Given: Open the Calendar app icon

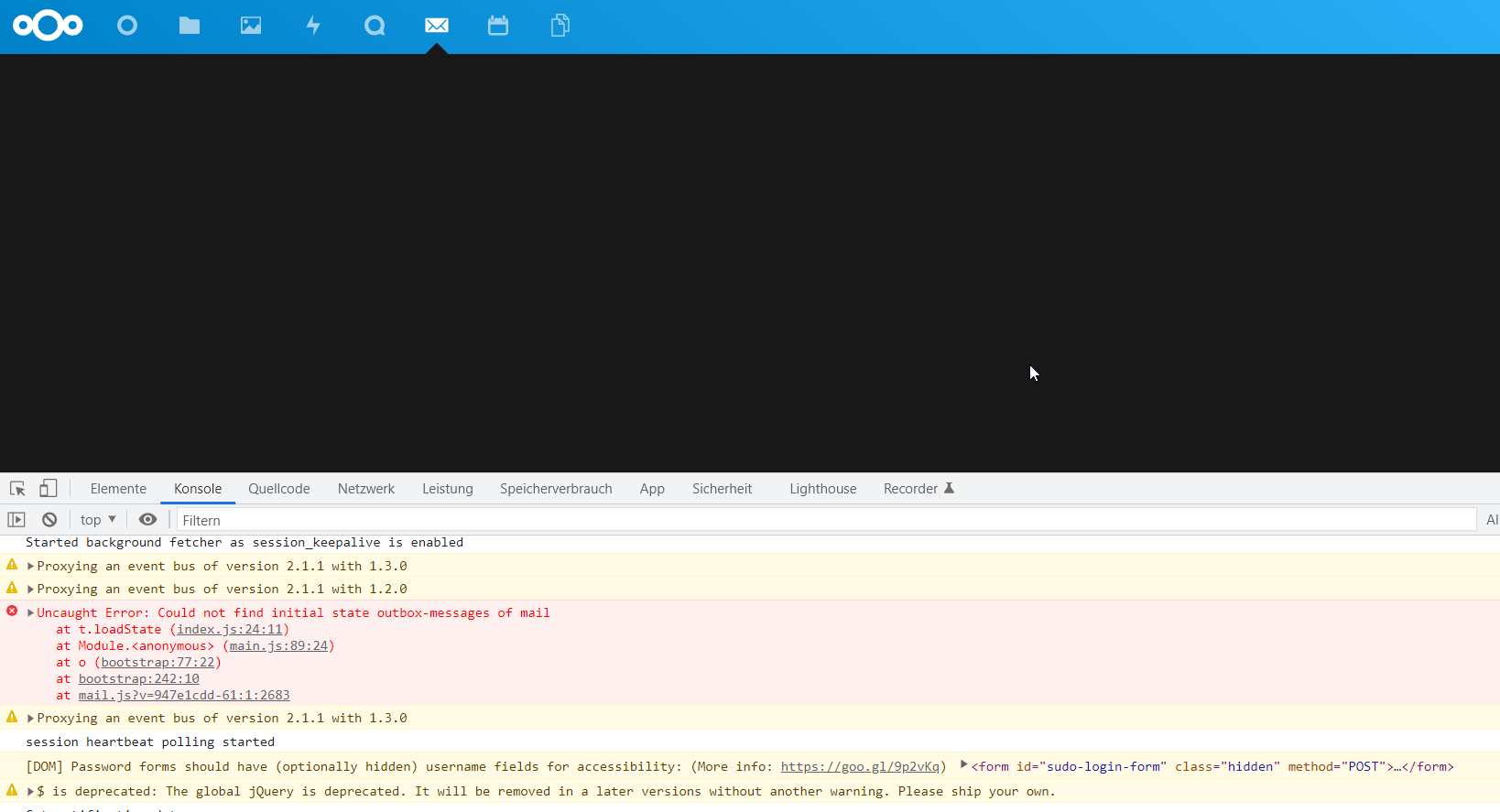Looking at the screenshot, I should pos(498,26).
